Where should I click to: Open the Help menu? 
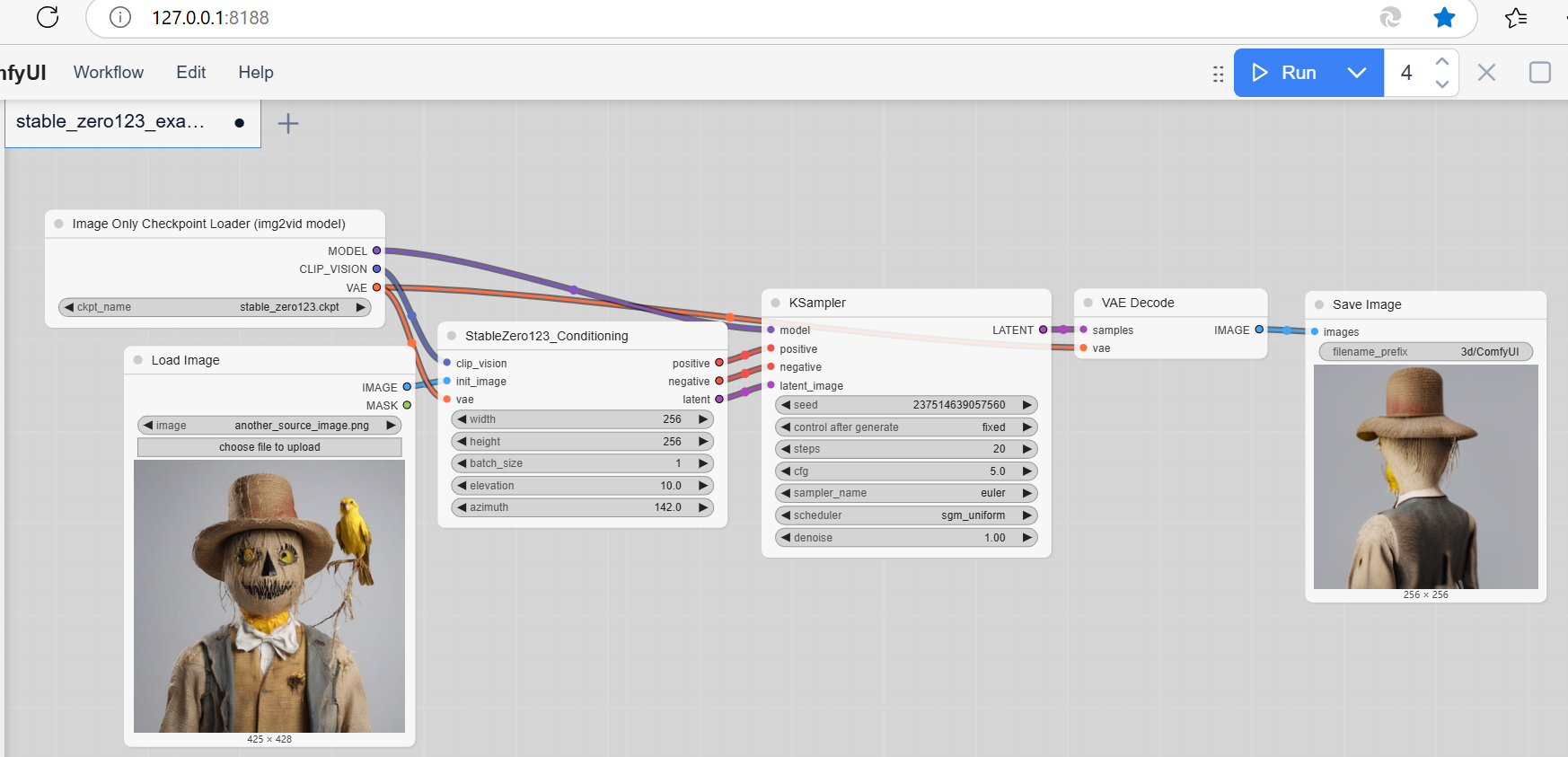coord(256,73)
